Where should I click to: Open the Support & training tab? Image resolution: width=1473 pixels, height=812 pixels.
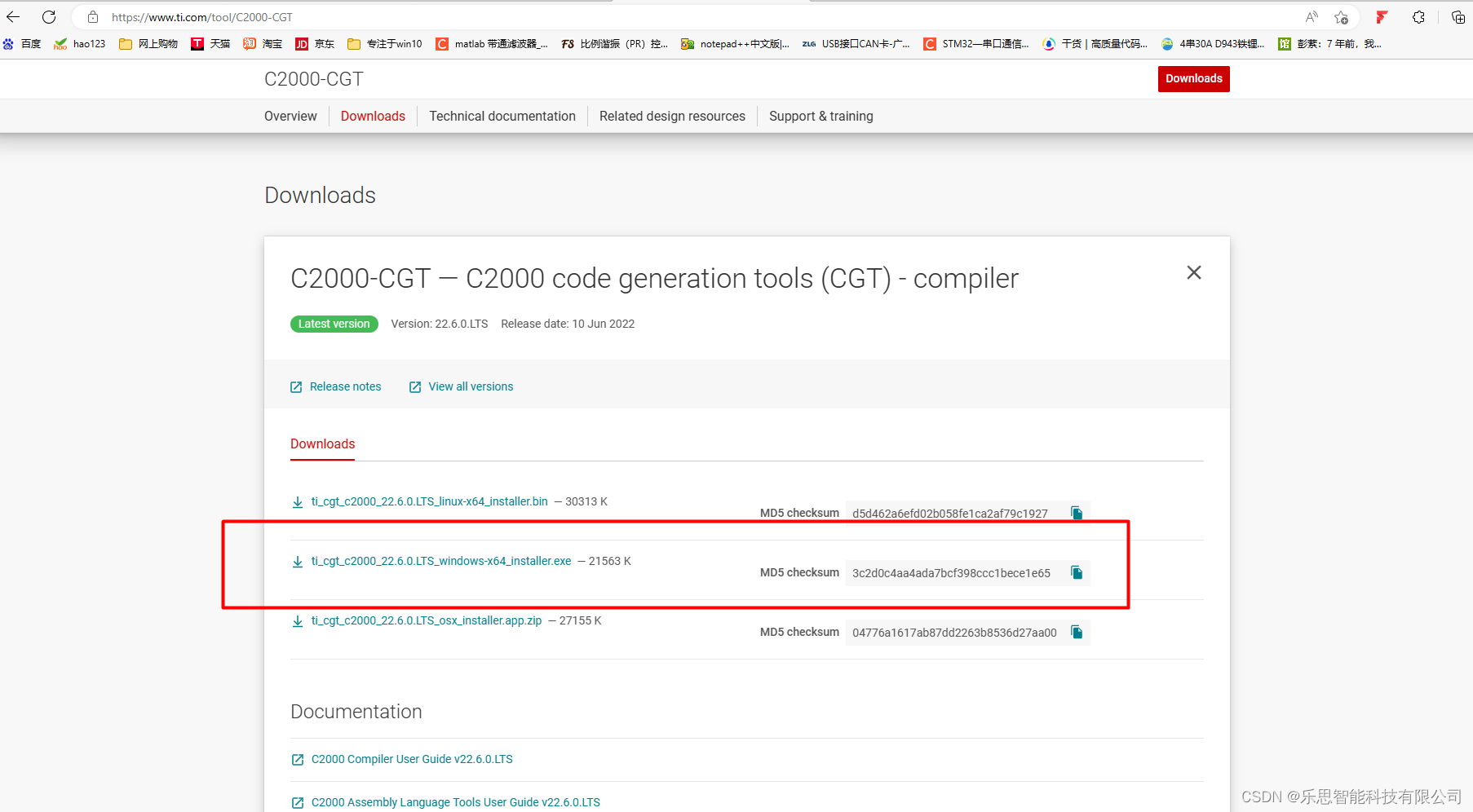pyautogui.click(x=821, y=117)
